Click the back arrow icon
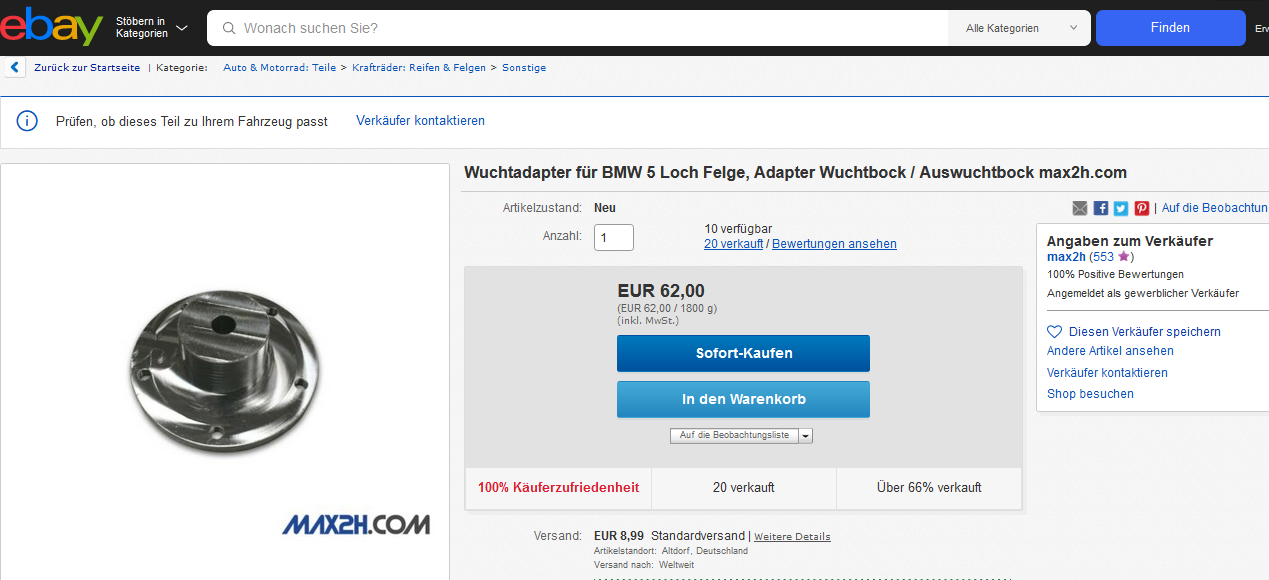Viewport: 1269px width, 580px height. click(x=15, y=68)
